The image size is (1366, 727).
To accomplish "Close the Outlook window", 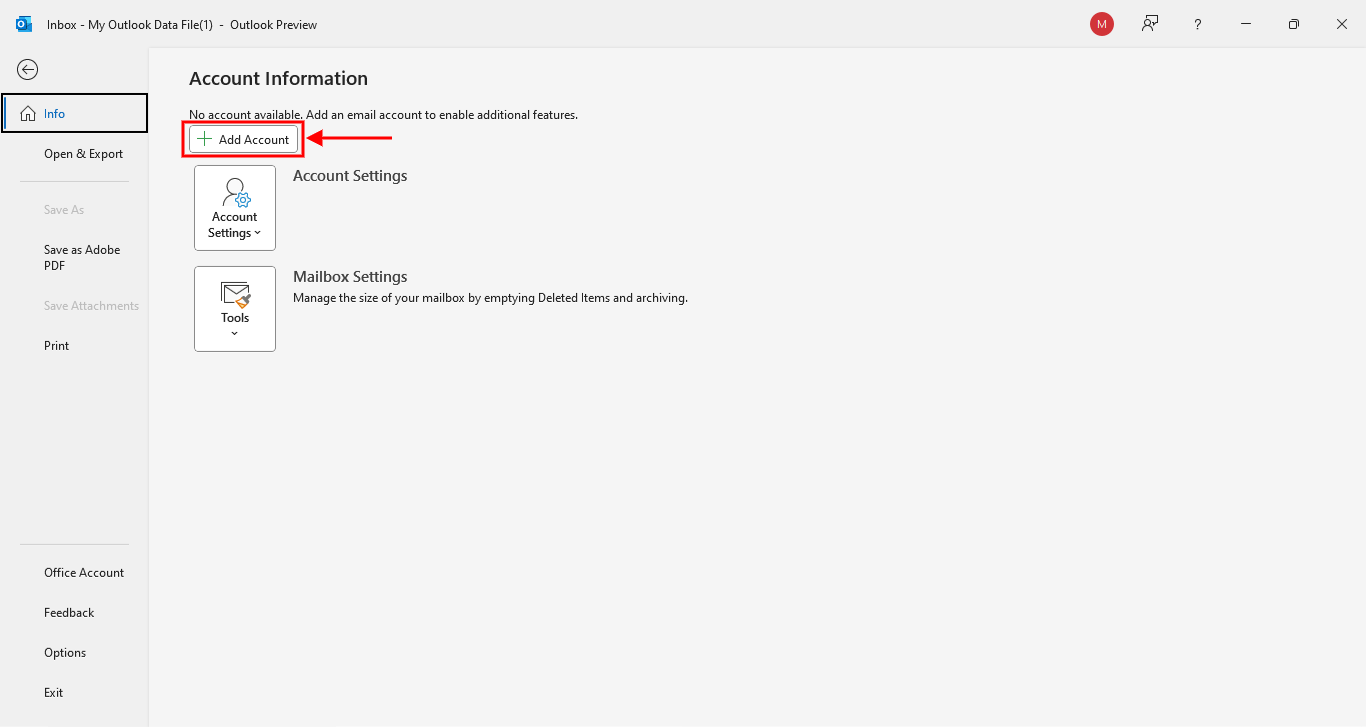I will [1342, 24].
